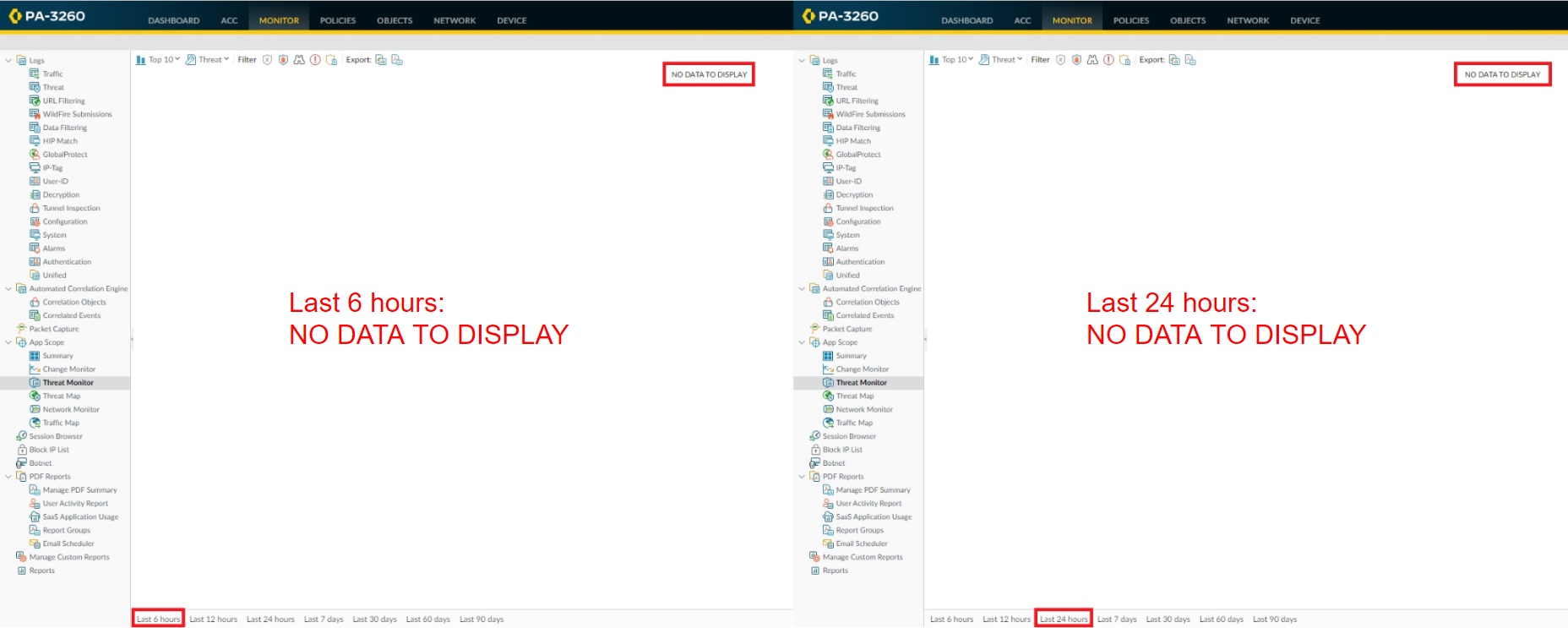Open Network Monitor in right window
Image resolution: width=1568 pixels, height=628 pixels.
[x=857, y=410]
